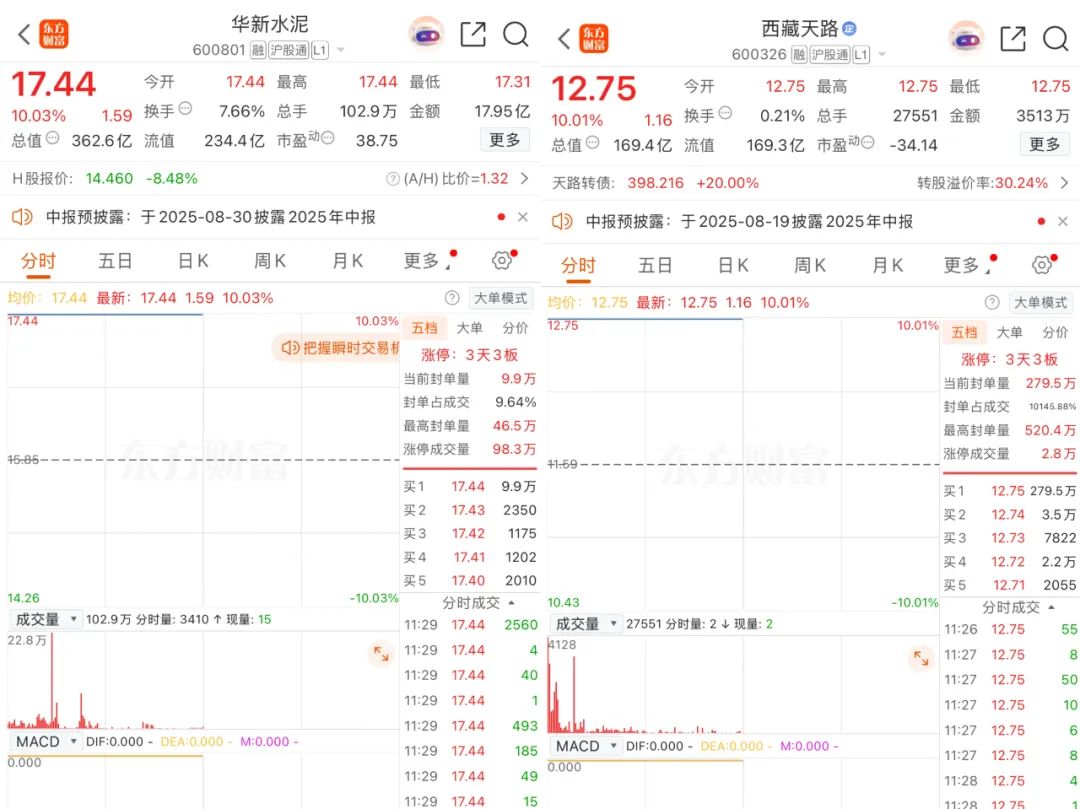
Task: Show 更多 quote details for 华新水泥
Action: click(x=505, y=140)
